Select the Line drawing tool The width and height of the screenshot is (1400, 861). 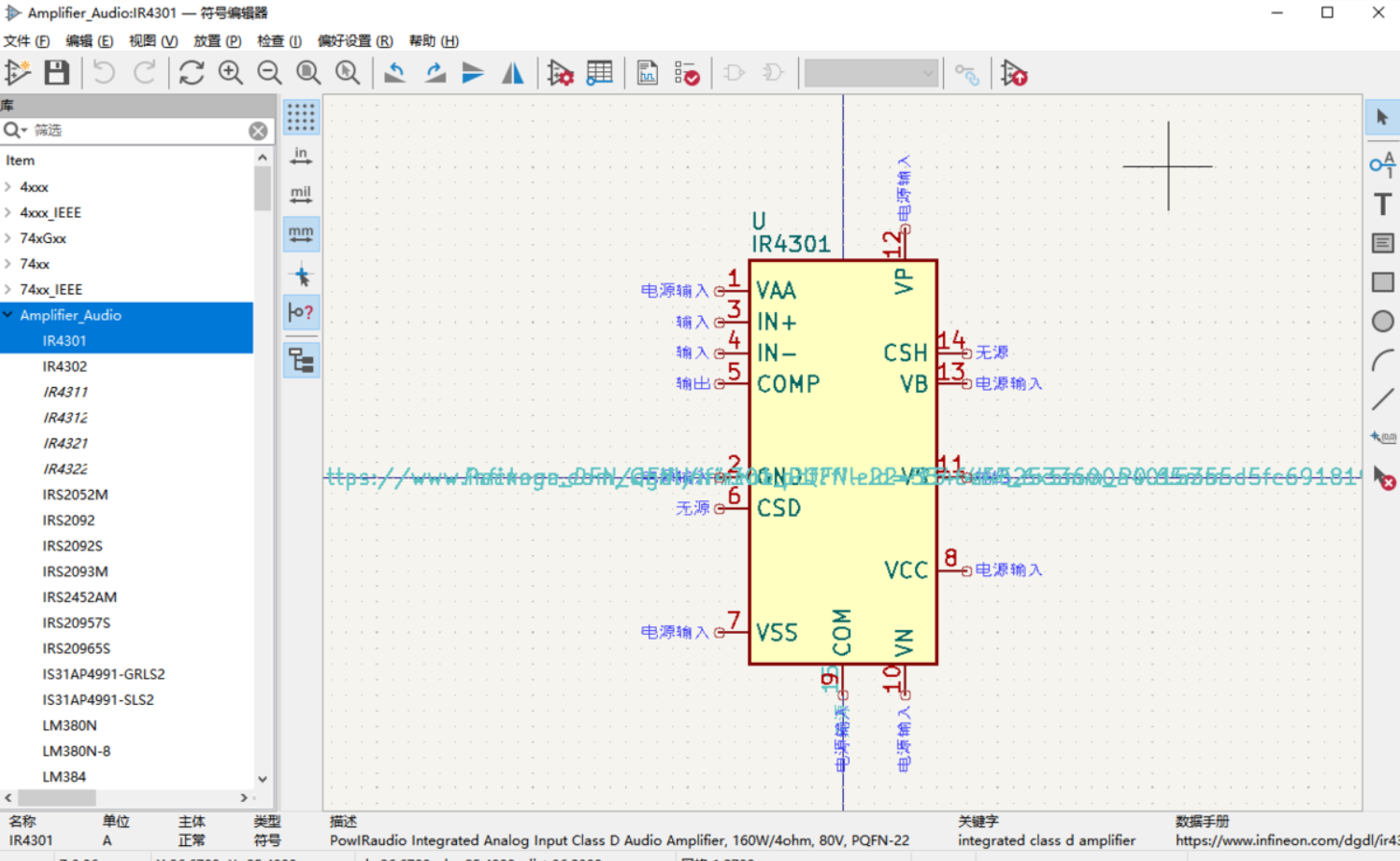coord(1382,399)
